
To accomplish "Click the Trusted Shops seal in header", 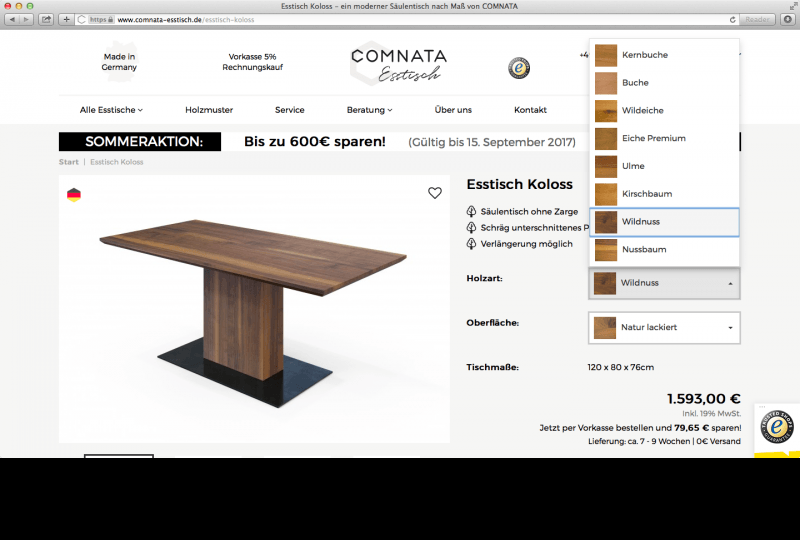I will 518,68.
